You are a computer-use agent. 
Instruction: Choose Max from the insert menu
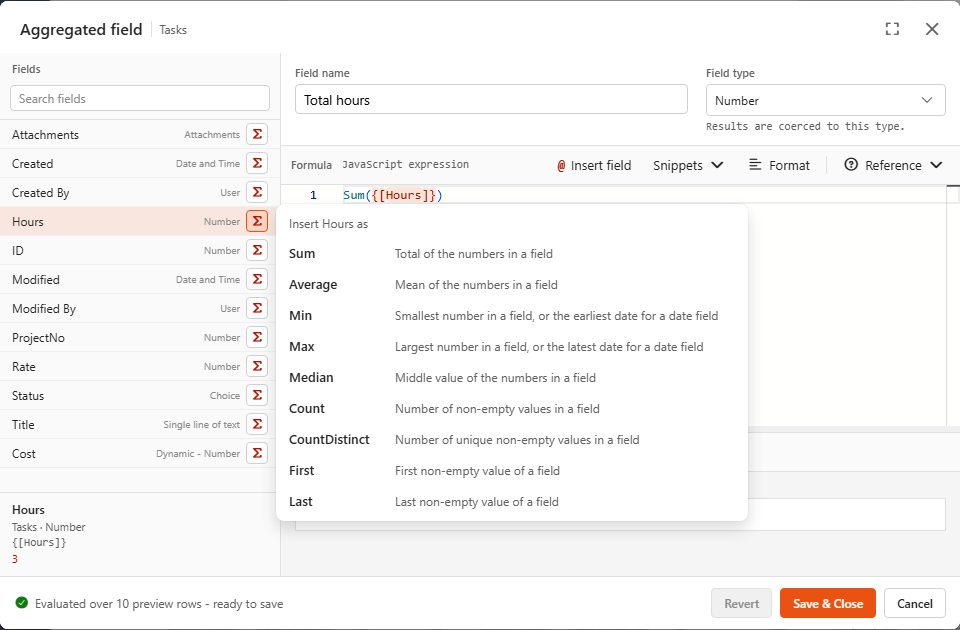[512, 347]
